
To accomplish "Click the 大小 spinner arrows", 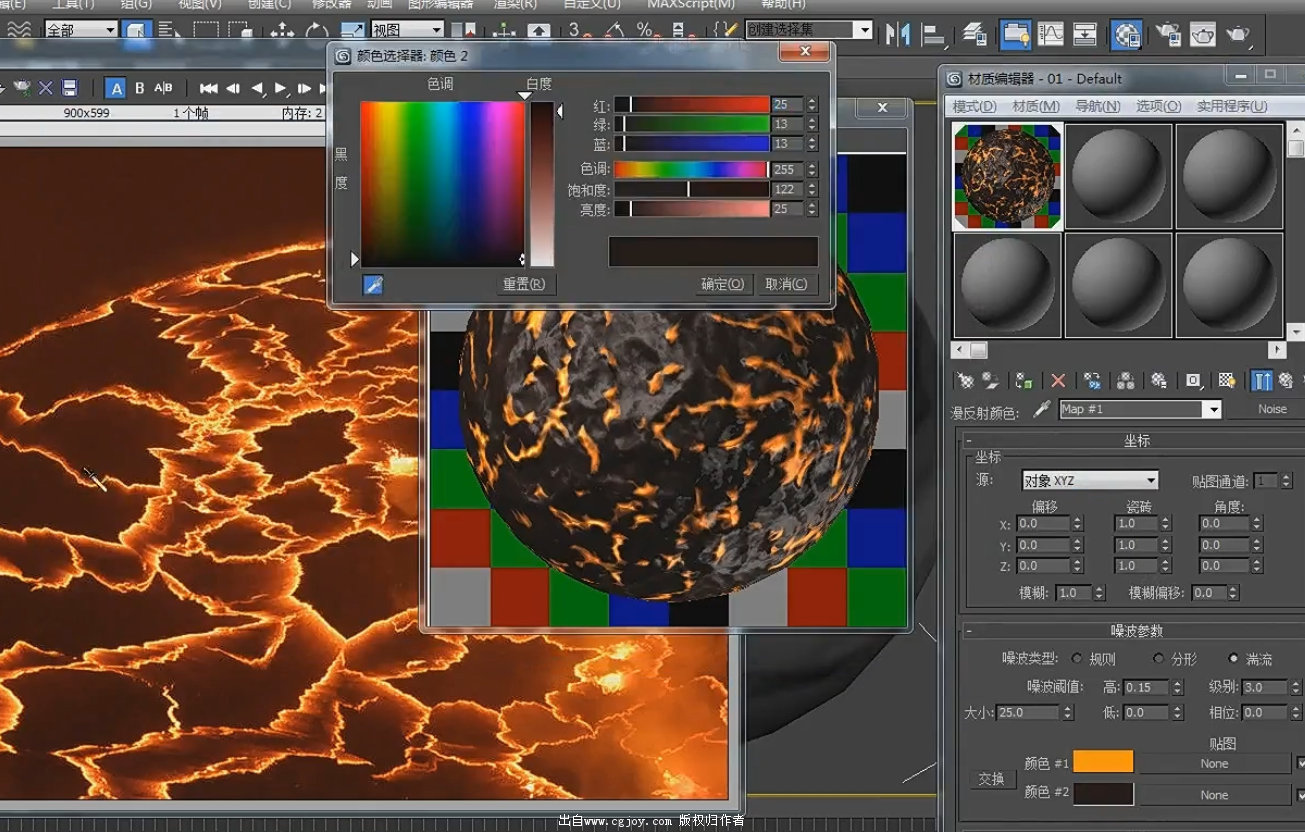I will pyautogui.click(x=1068, y=713).
